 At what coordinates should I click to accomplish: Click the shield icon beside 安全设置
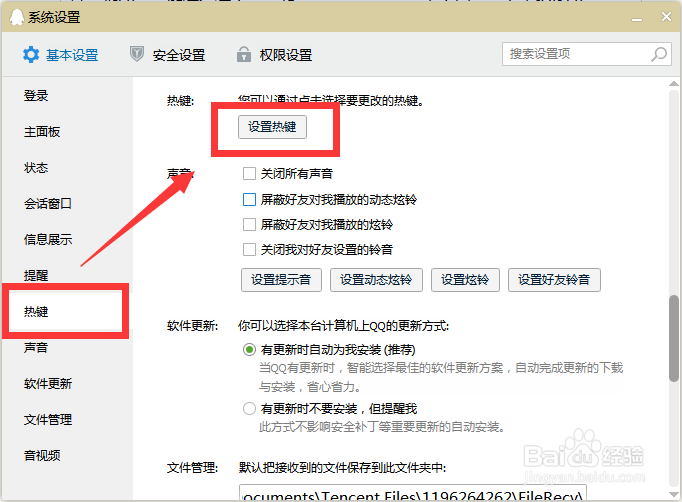tap(137, 54)
